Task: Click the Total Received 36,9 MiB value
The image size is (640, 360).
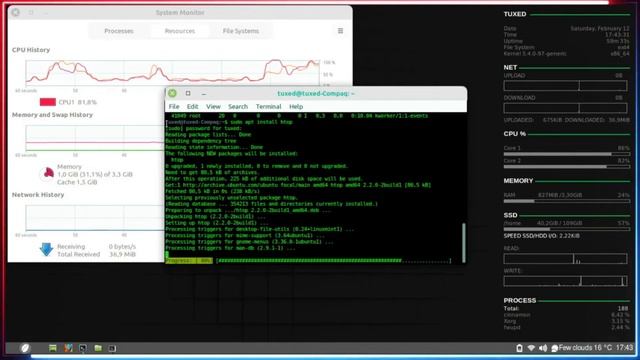Action: coord(122,254)
